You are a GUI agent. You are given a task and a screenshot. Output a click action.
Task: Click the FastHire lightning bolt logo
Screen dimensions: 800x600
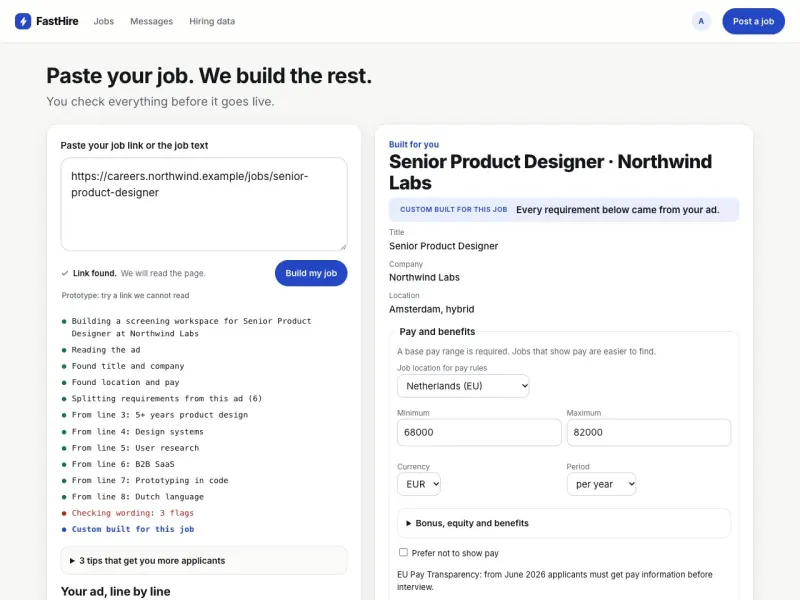[23, 21]
